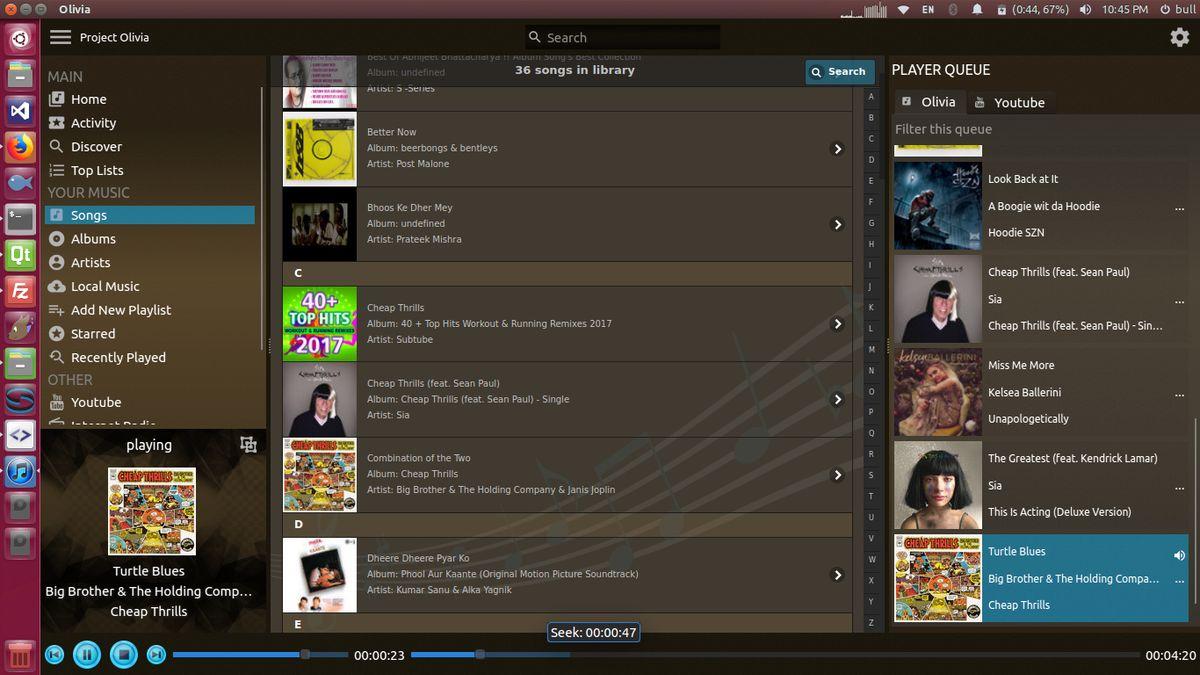Select Songs in Your Music
1200x675 pixels.
[x=151, y=215]
